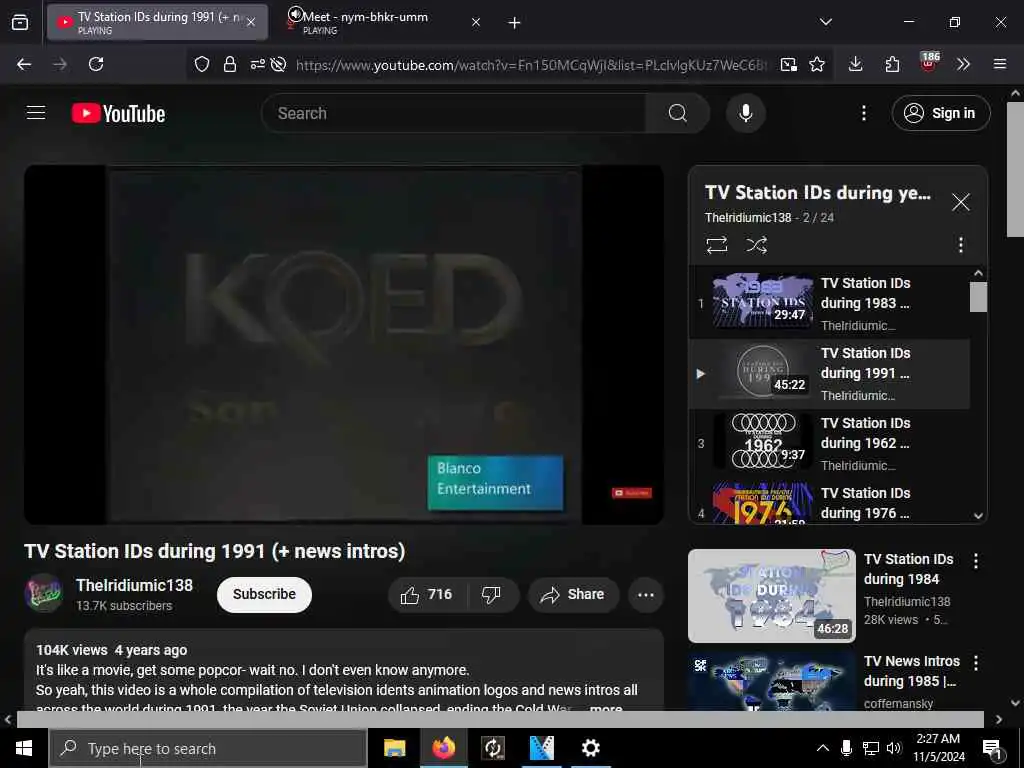Toggle playlist shuffle button
The image size is (1024, 768).
[756, 245]
